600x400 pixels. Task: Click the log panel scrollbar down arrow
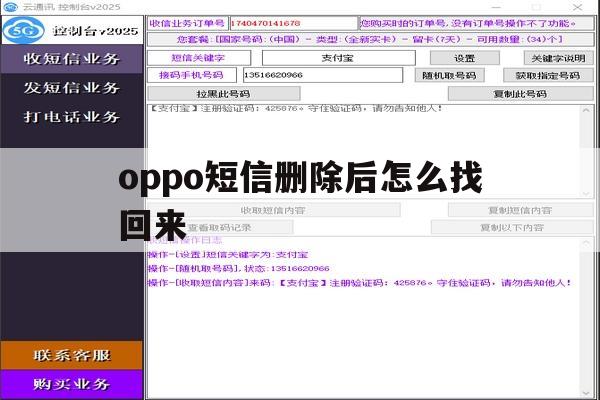click(x=586, y=393)
